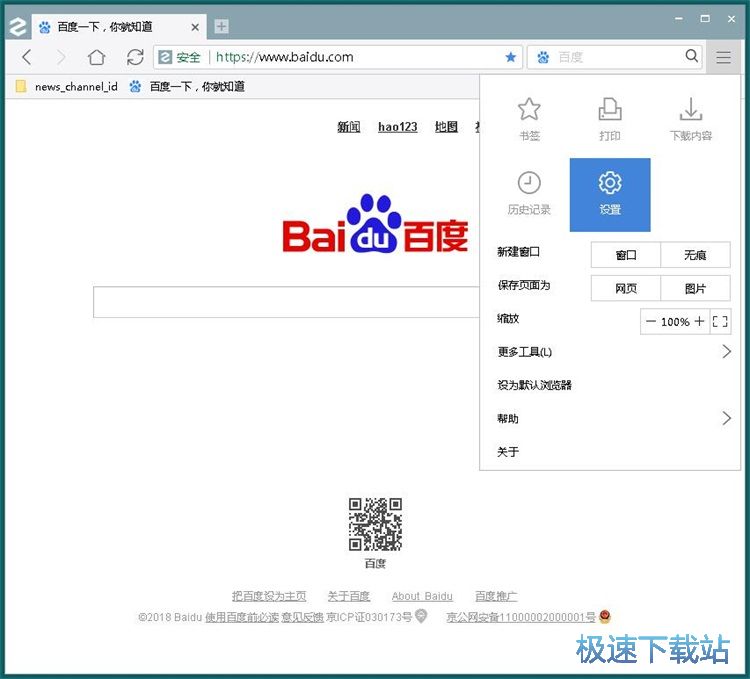Click the fullscreen brackets icon
Image resolution: width=750 pixels, height=679 pixels.
tap(720, 321)
